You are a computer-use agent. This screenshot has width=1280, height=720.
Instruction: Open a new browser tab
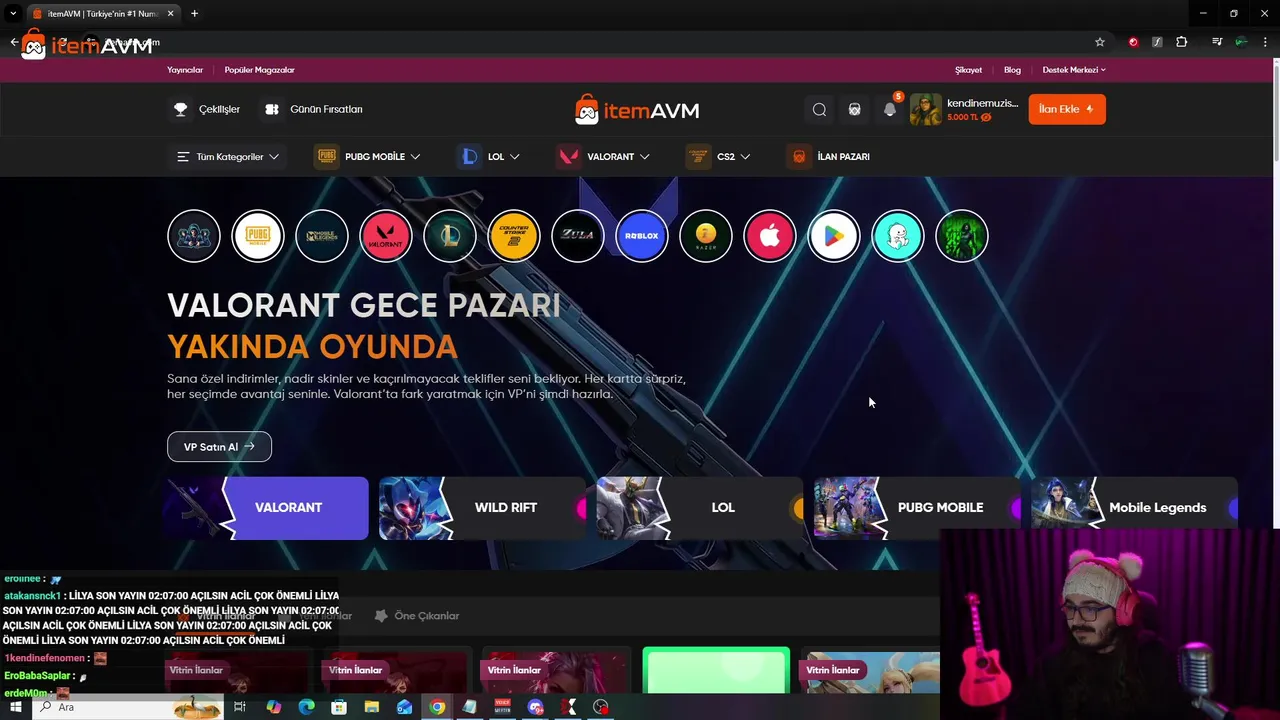[x=194, y=14]
